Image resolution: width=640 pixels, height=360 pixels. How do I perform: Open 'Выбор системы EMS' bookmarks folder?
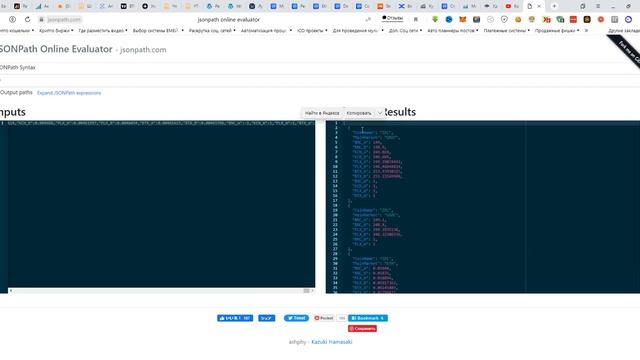[158, 31]
